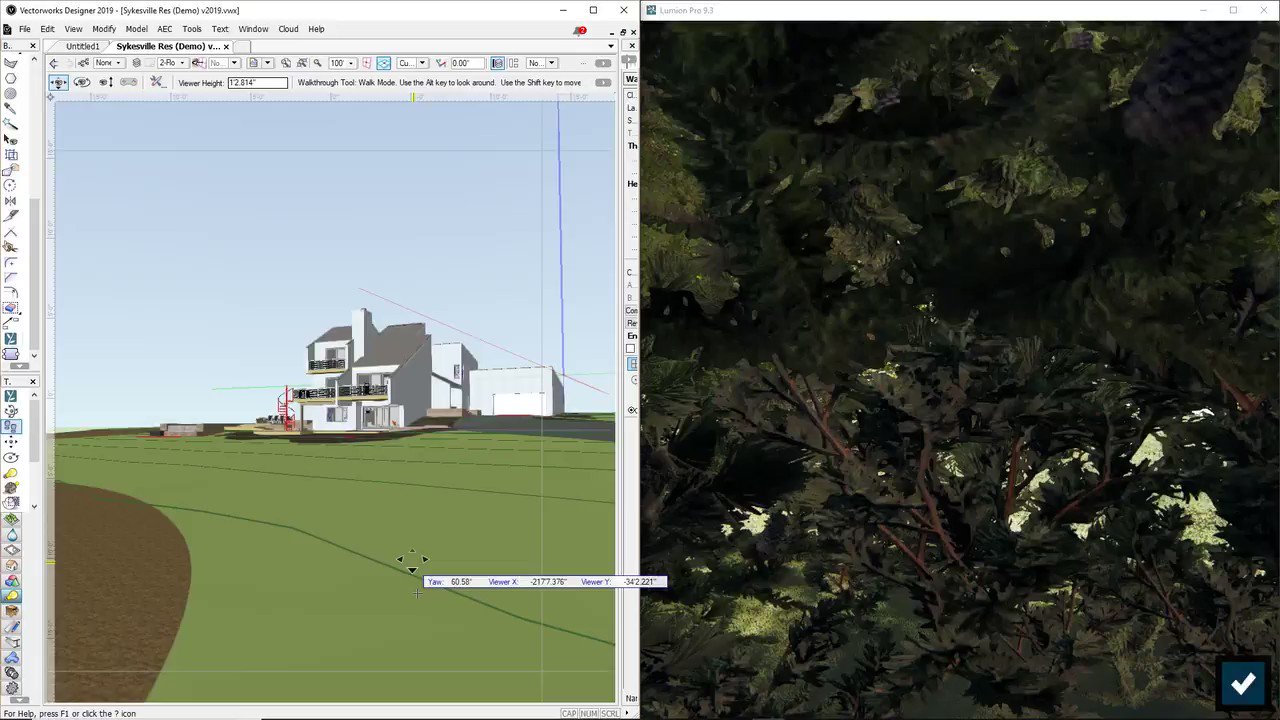The image size is (1280, 720).
Task: Open the active layer '2-Flo' dropdown
Action: [x=172, y=63]
